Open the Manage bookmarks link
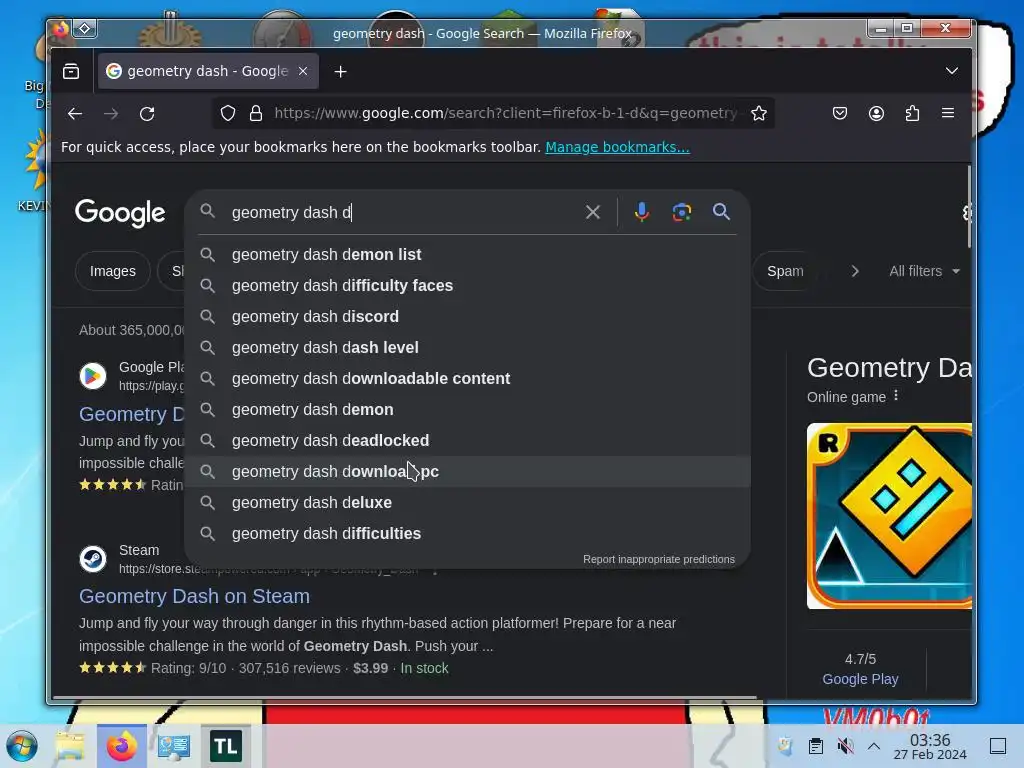Viewport: 1024px width, 768px height. tap(617, 147)
